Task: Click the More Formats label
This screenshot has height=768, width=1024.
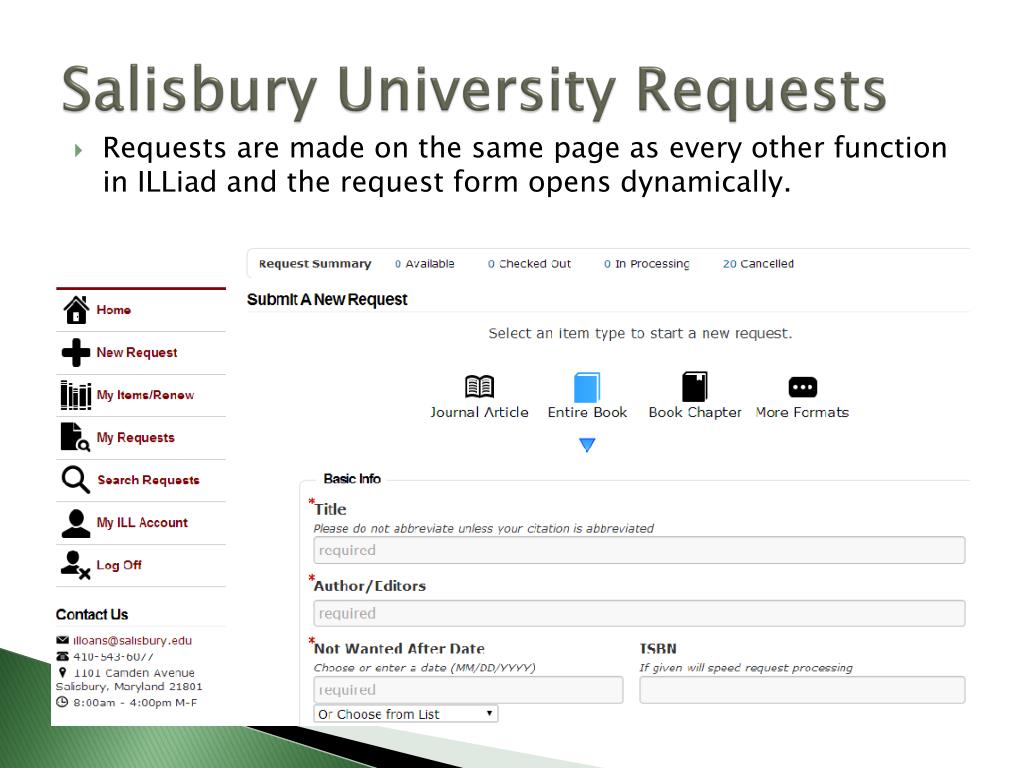Action: click(802, 413)
